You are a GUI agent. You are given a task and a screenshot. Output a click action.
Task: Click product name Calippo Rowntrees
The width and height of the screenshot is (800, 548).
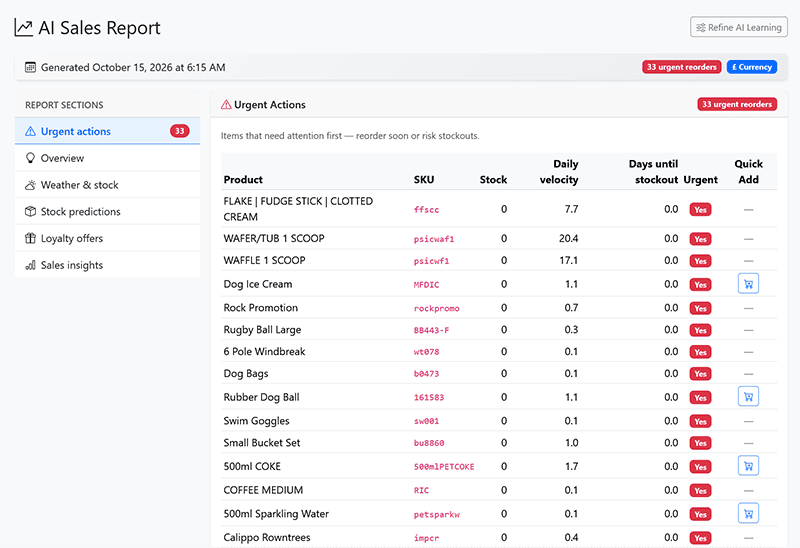tap(267, 537)
